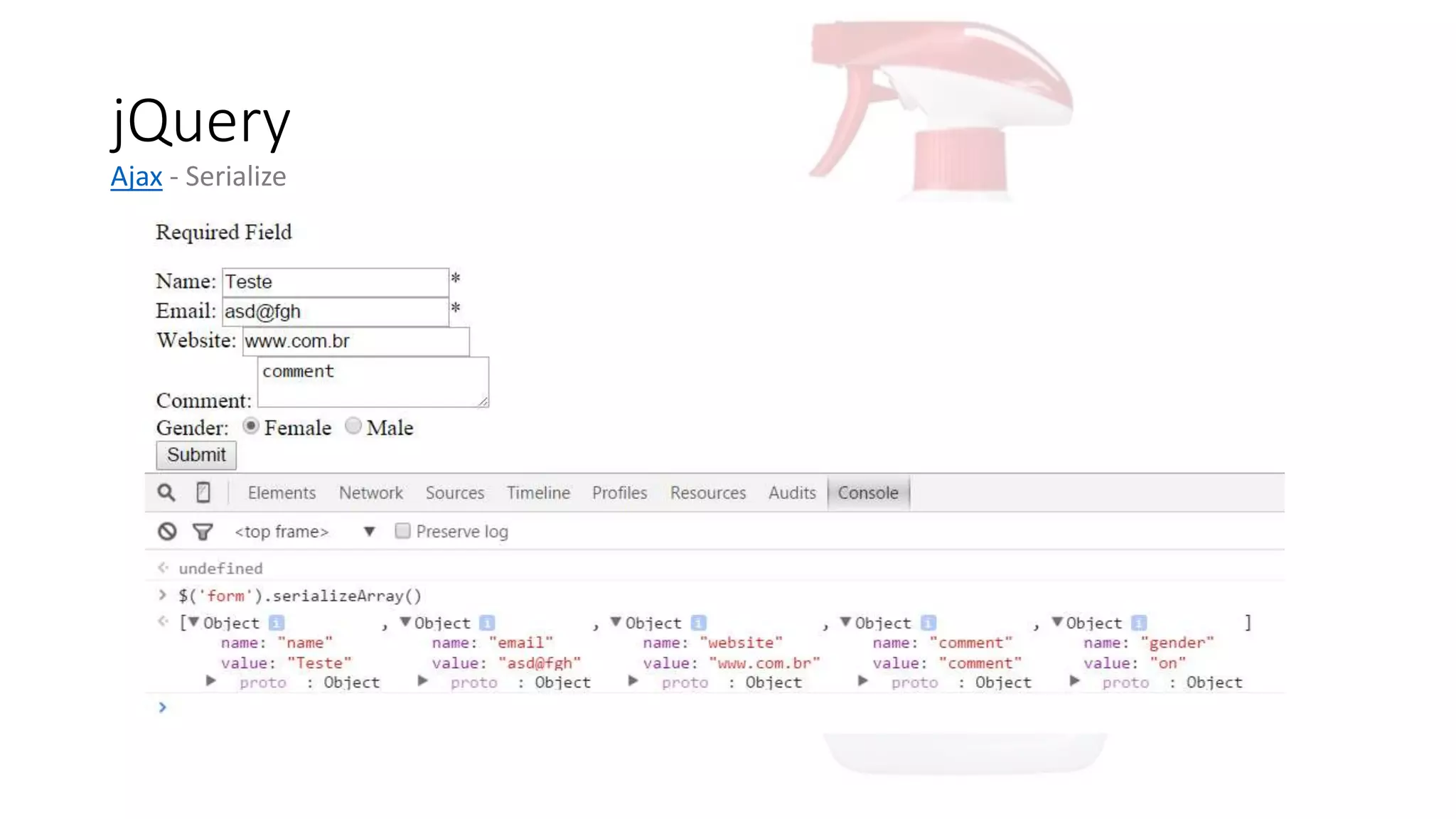Toggle the mobile device mode icon
The width and height of the screenshot is (1456, 819).
[x=203, y=493]
